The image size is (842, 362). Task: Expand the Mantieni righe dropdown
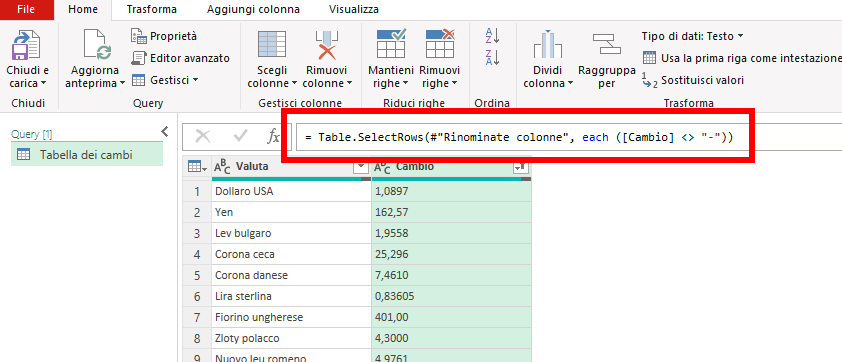(x=405, y=83)
